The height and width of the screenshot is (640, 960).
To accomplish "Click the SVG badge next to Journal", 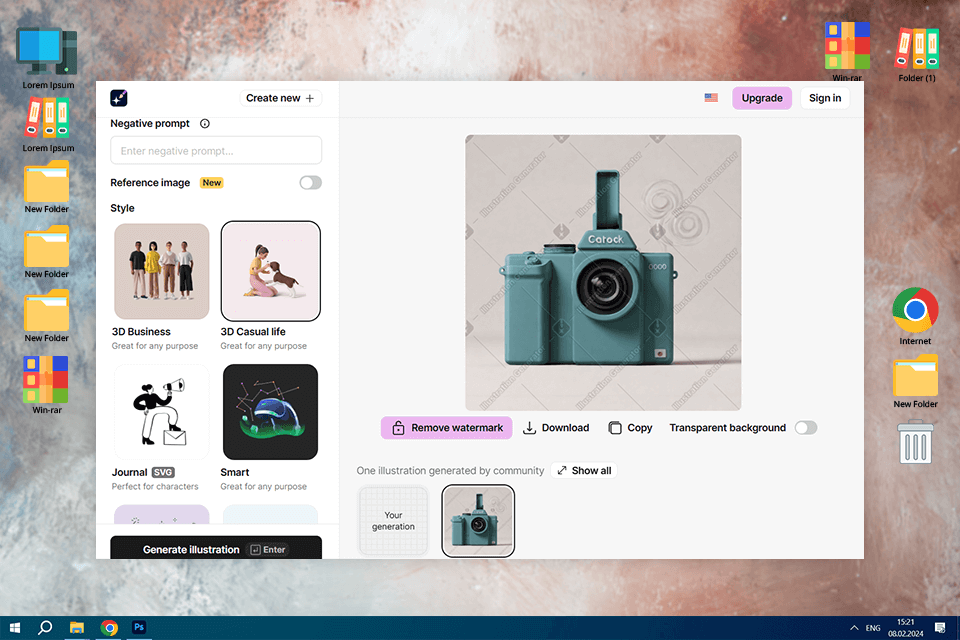I will click(163, 472).
